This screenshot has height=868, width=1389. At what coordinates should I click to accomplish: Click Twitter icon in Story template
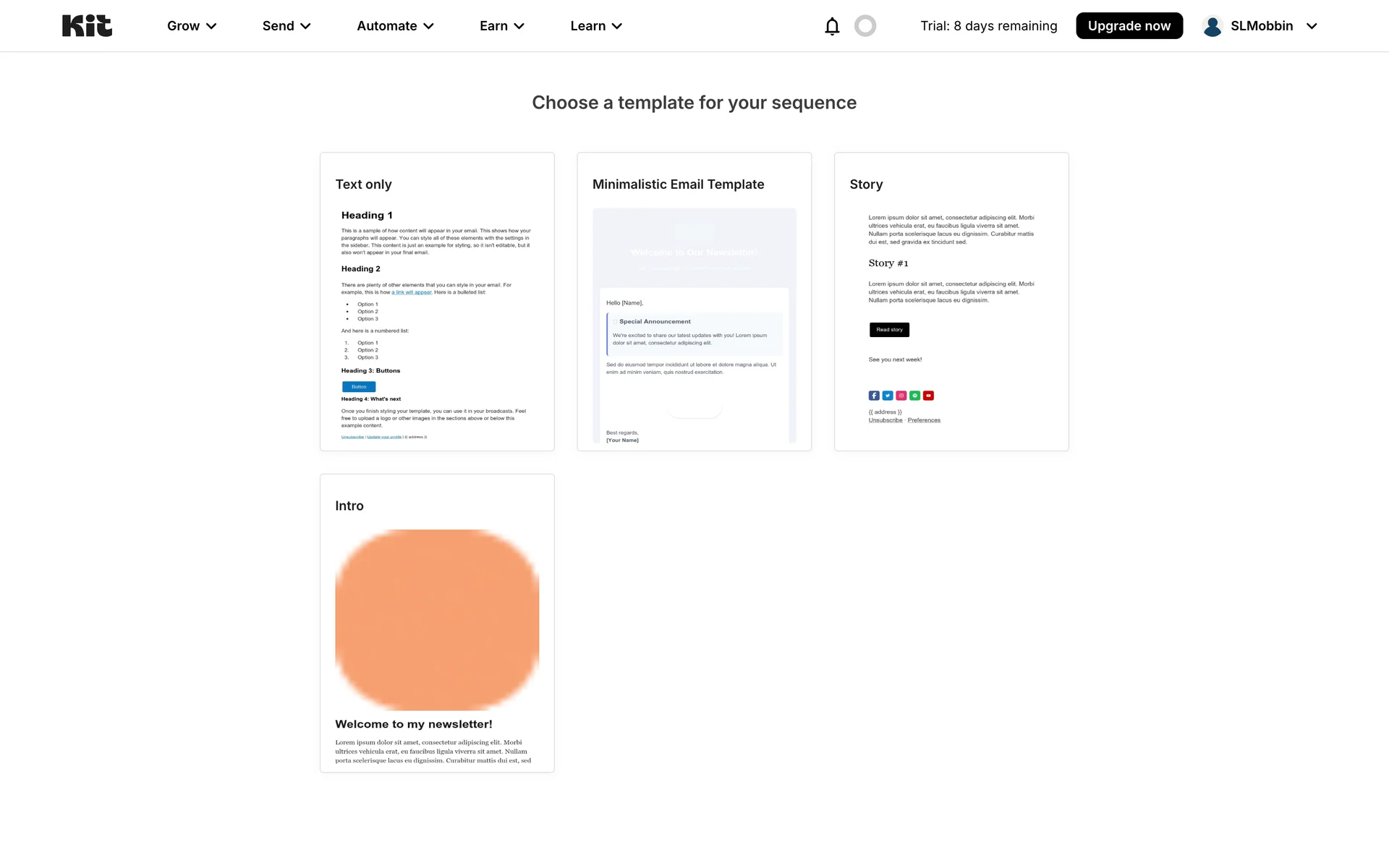pos(888,396)
